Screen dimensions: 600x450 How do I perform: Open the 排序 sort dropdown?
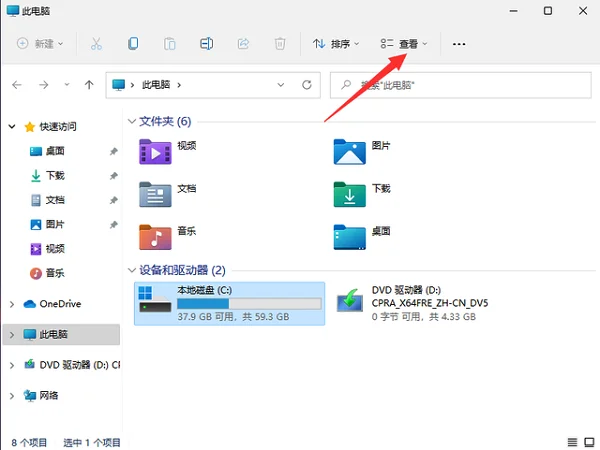[336, 44]
